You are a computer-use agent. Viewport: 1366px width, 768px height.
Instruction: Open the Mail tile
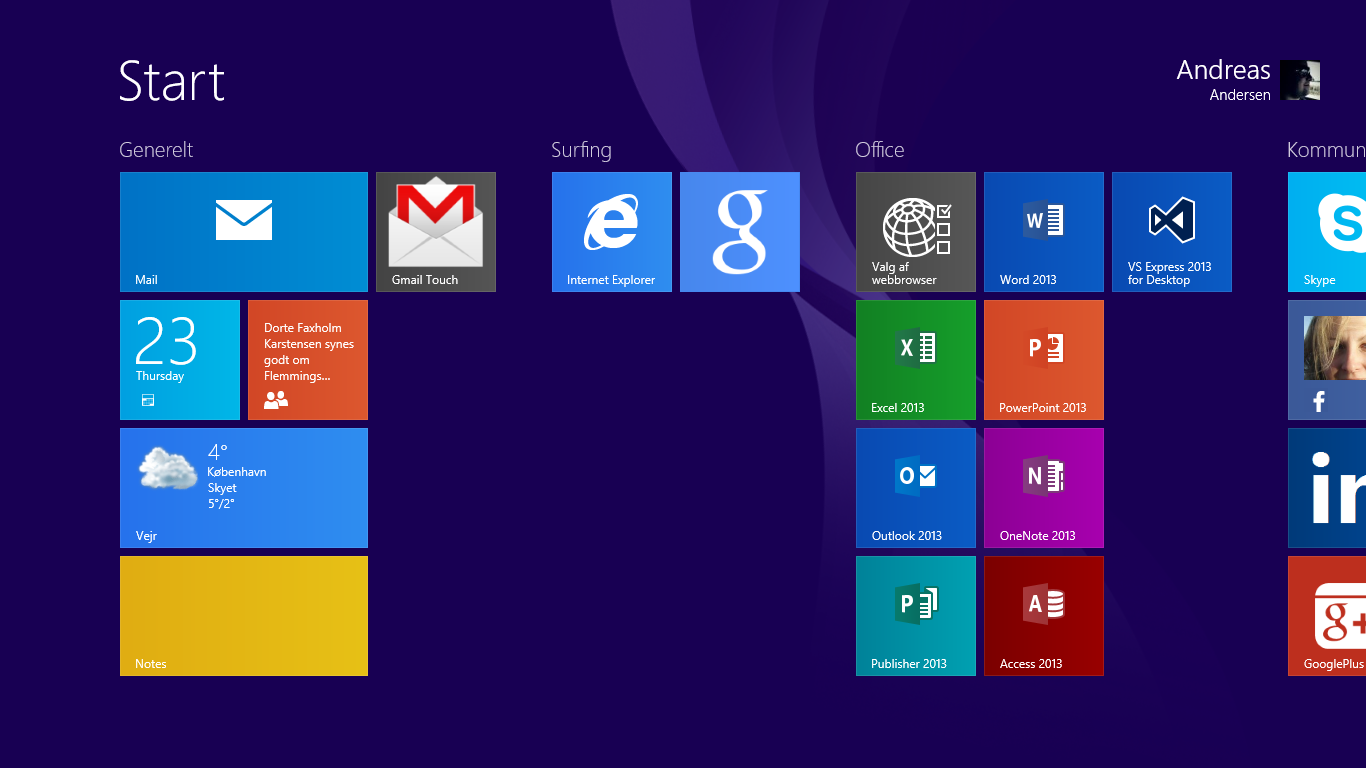[x=244, y=232]
